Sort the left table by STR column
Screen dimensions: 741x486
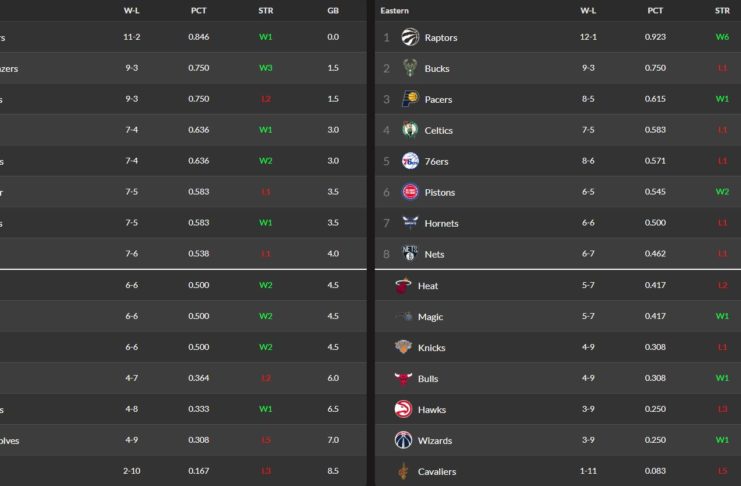click(265, 10)
